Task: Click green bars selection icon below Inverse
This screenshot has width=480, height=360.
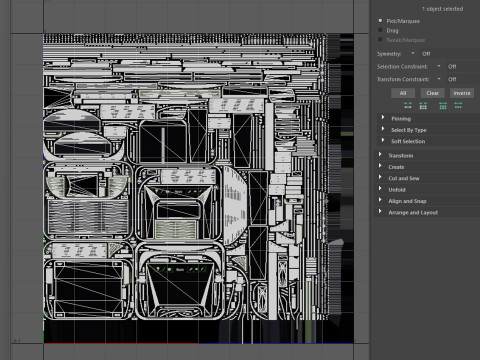Action: point(458,106)
